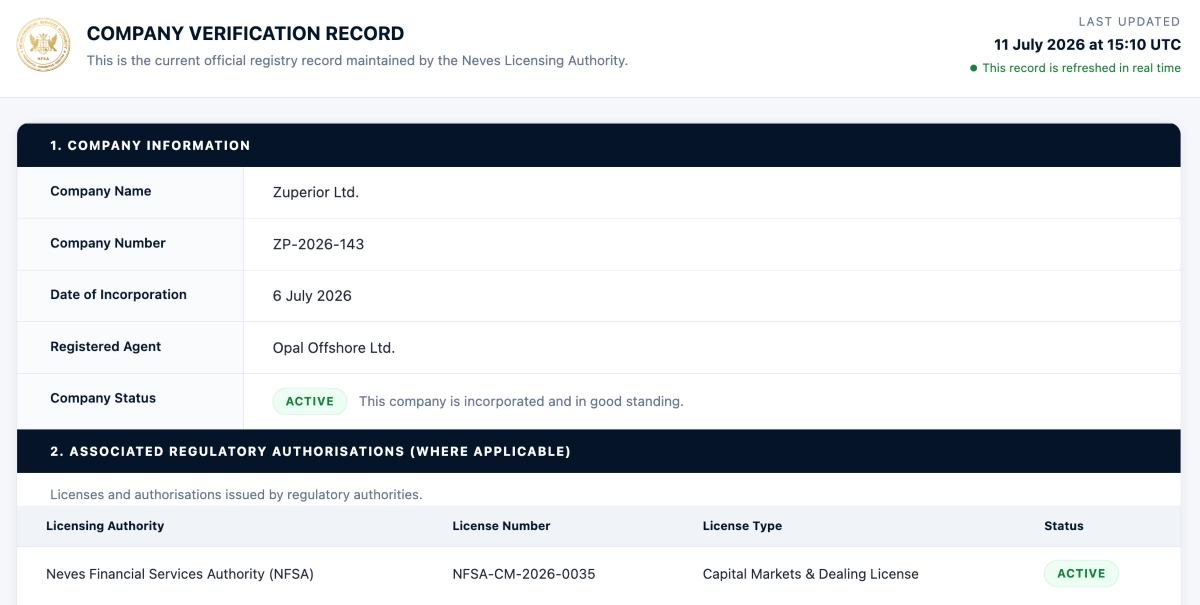Click the Last Updated timestamp 11 July 2026
This screenshot has width=1200, height=605.
[1087, 45]
